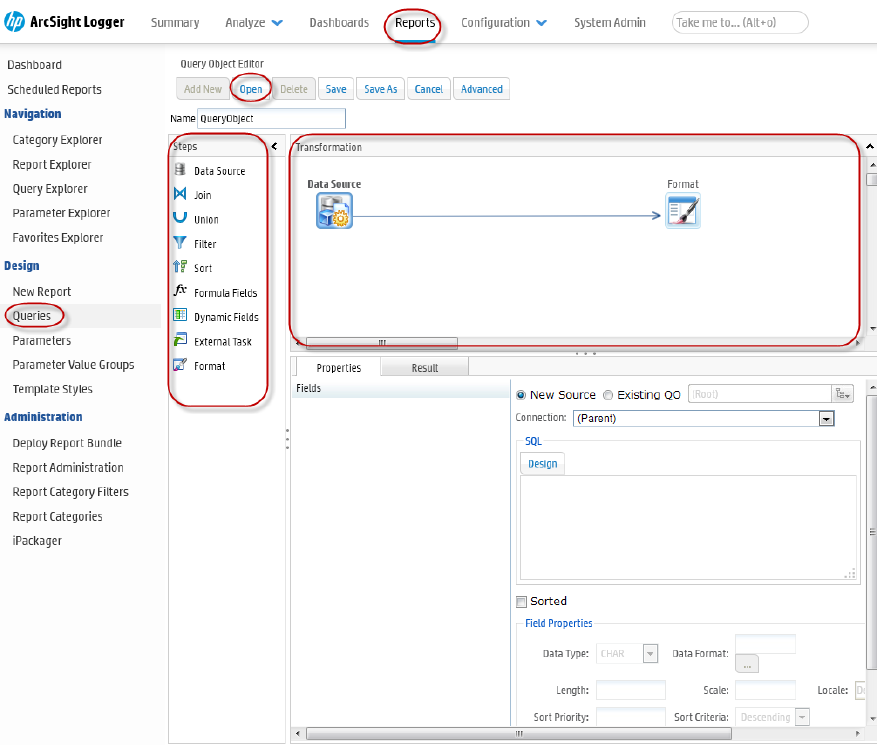The height and width of the screenshot is (745, 877).
Task: Click the Add New button
Action: point(202,89)
